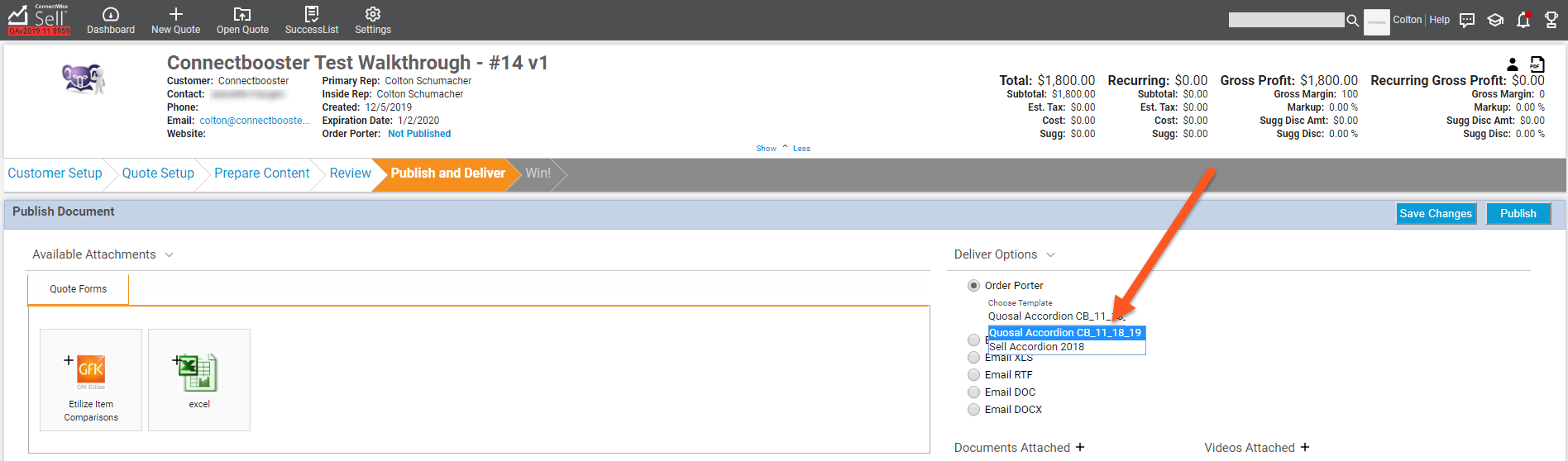The image size is (1568, 461).
Task: Choose the Email DOCX radio button
Action: [973, 410]
